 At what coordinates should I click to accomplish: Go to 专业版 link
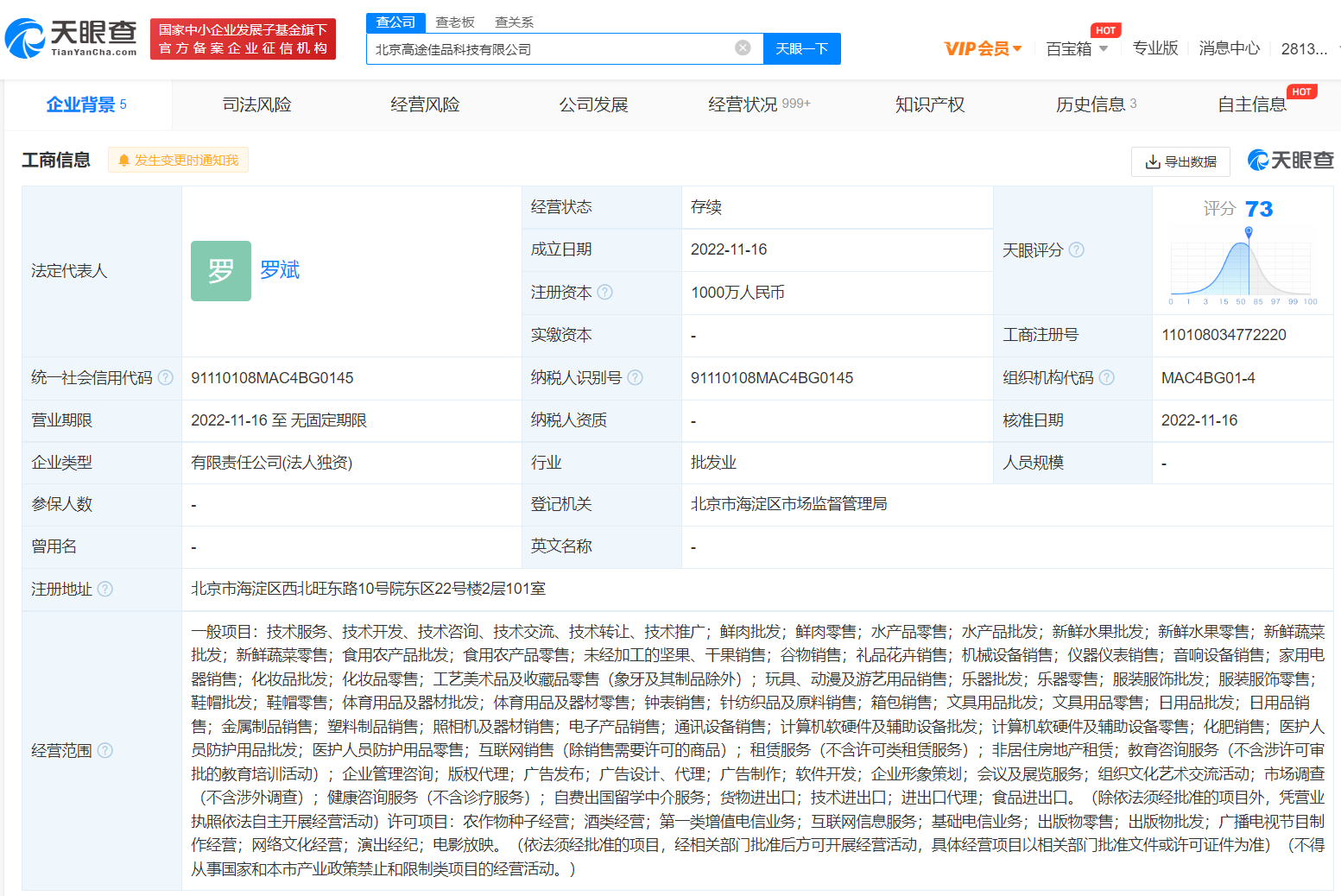click(1155, 48)
